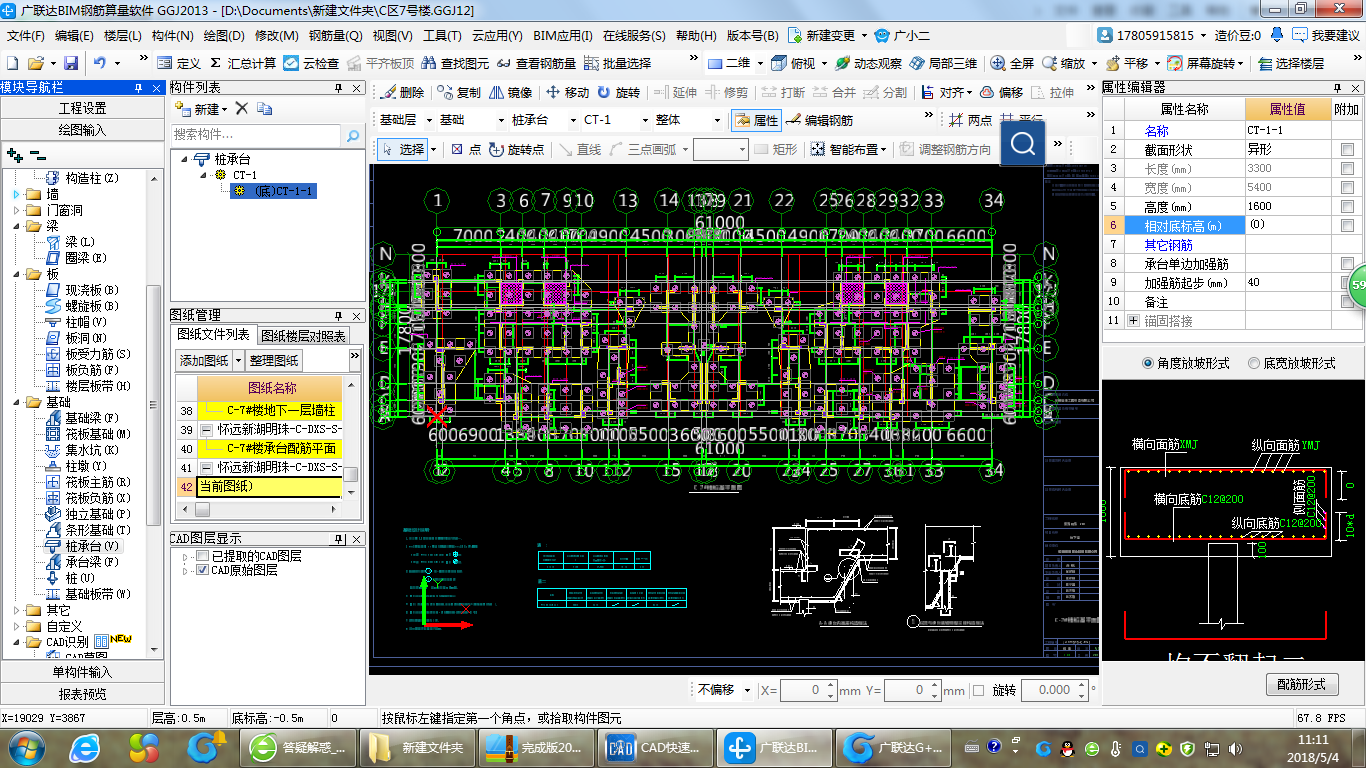
Task: Open 智能布置 smart layout tool
Action: point(849,149)
